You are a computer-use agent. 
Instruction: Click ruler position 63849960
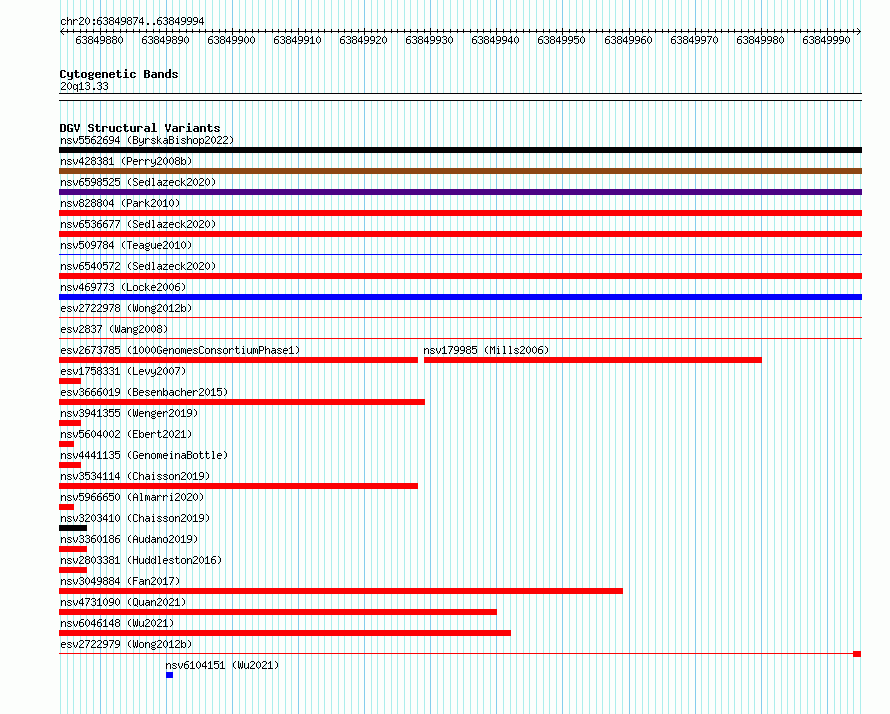(628, 40)
